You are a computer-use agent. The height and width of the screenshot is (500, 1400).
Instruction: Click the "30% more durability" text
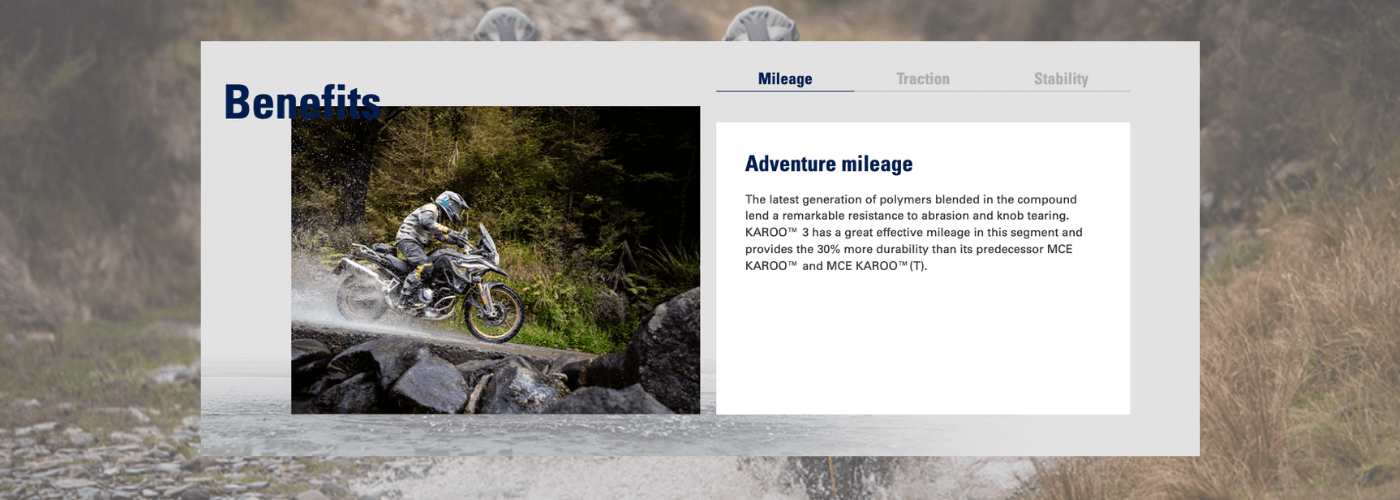850,249
